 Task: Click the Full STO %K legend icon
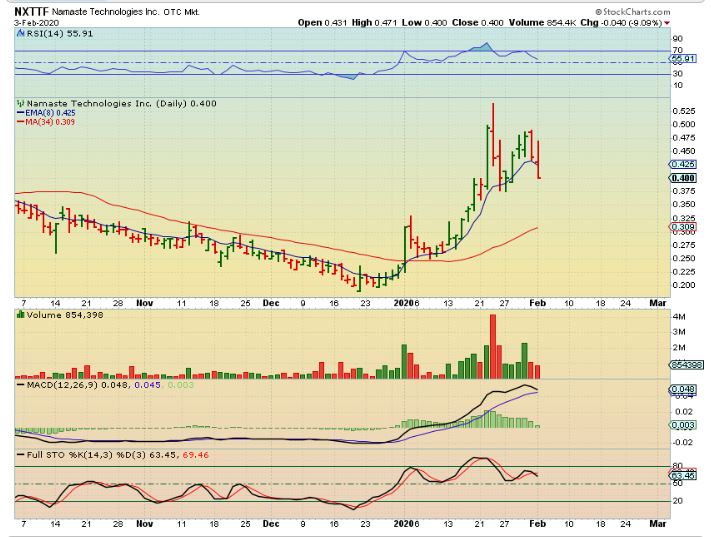tap(18, 456)
